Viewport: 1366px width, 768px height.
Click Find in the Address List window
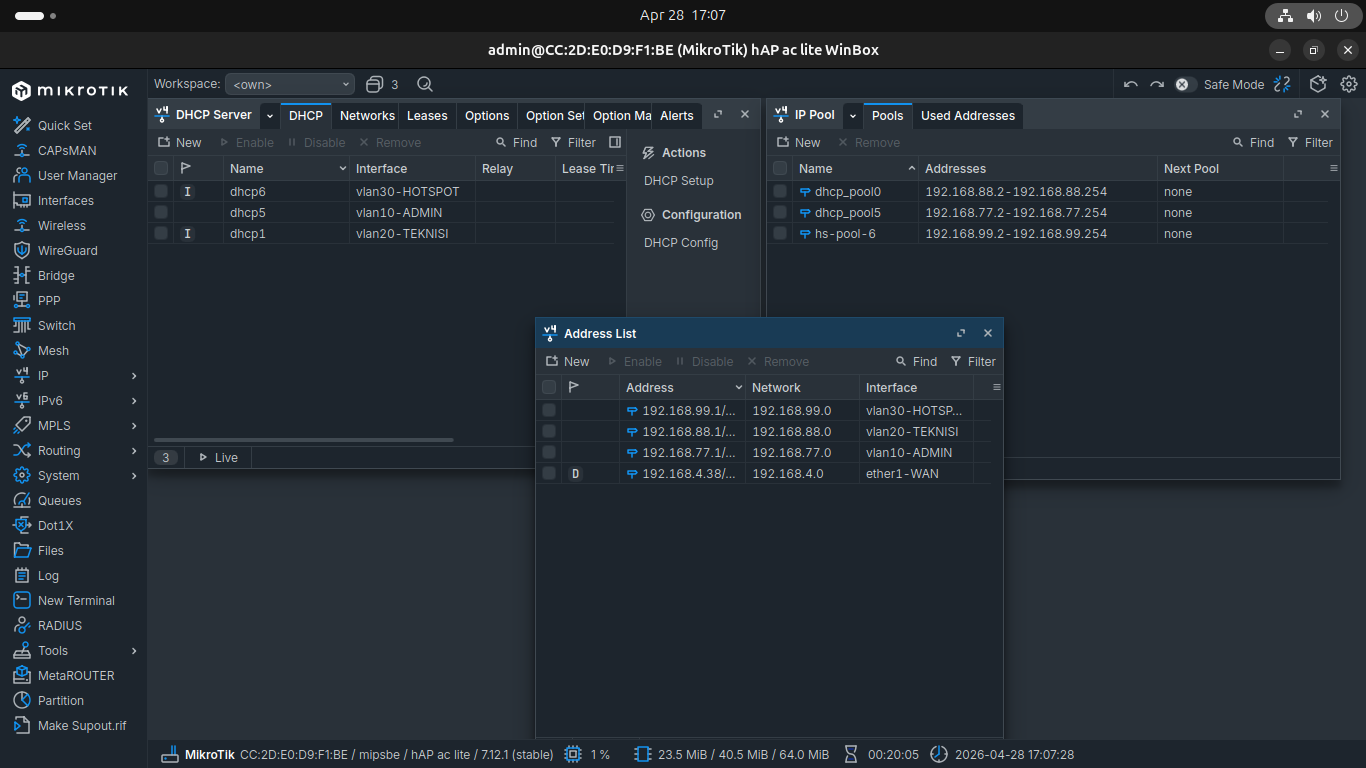(916, 361)
